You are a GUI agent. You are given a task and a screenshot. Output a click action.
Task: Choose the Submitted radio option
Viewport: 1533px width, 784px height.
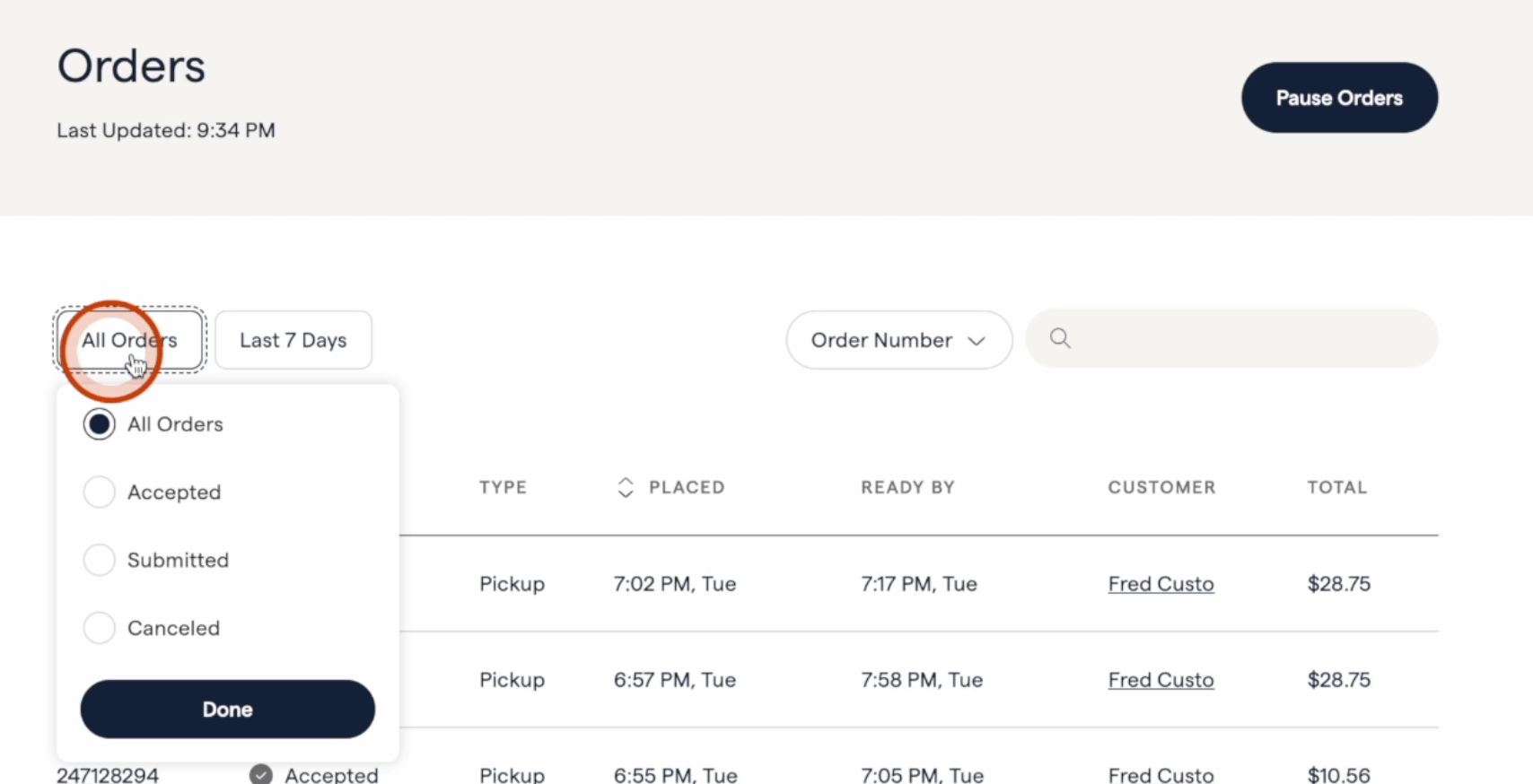tap(100, 560)
